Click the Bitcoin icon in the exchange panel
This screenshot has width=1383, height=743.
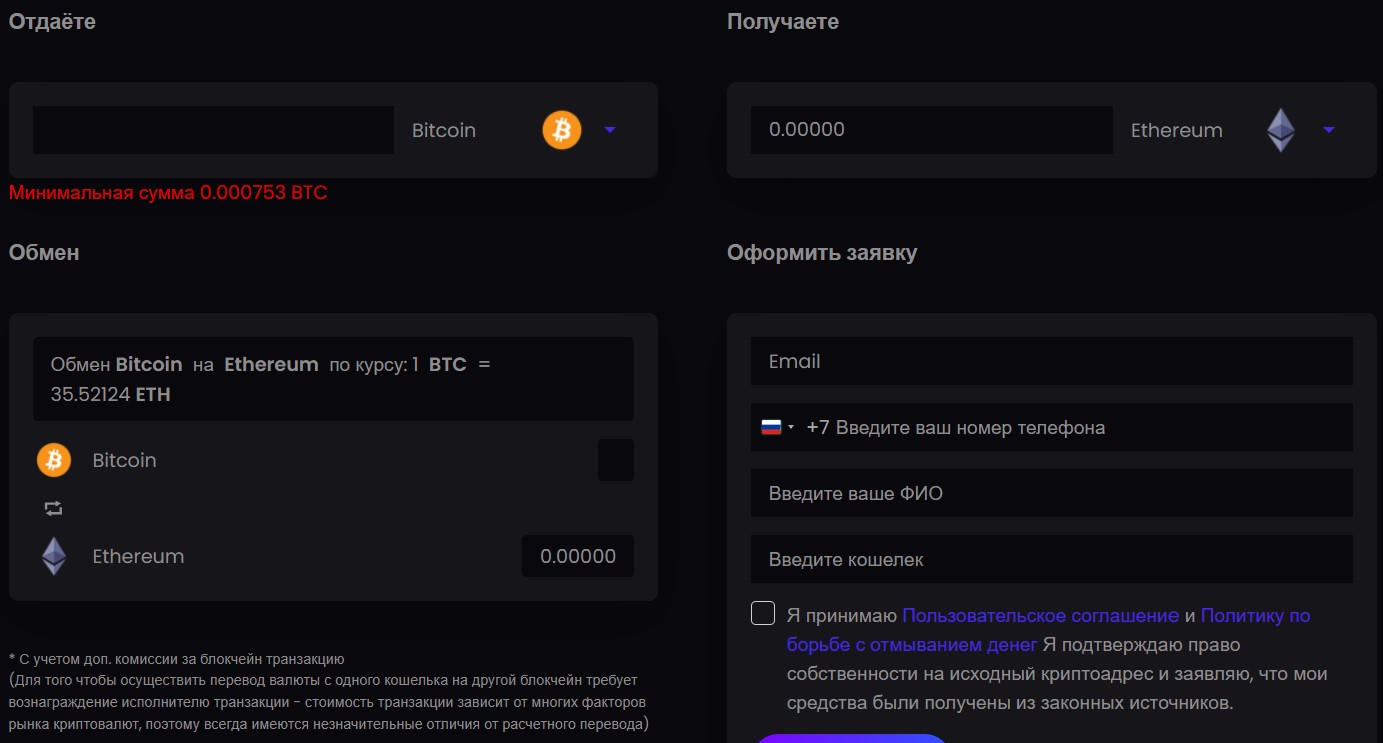click(54, 460)
